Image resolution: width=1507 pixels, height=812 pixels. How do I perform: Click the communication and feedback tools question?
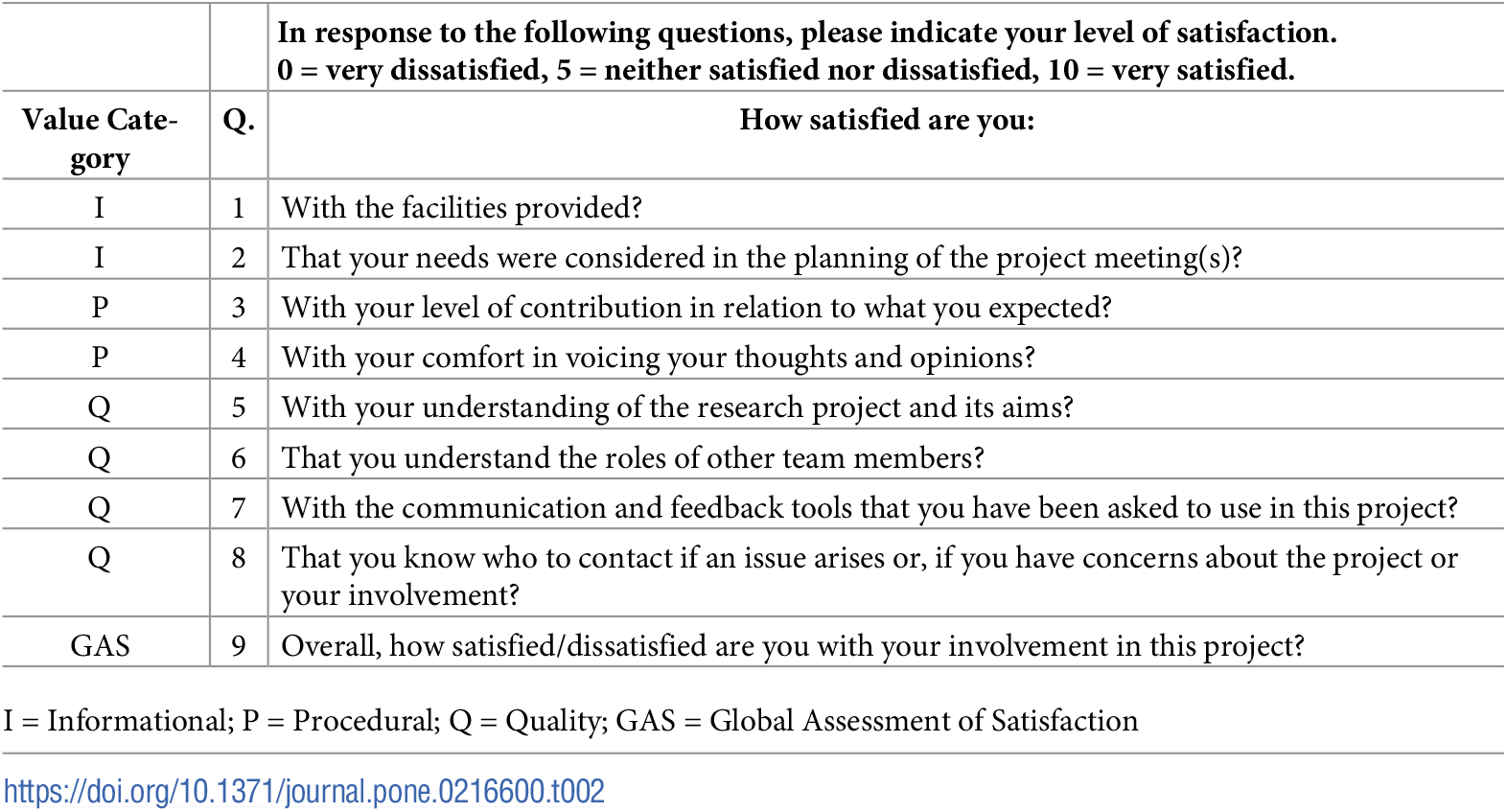(x=869, y=508)
